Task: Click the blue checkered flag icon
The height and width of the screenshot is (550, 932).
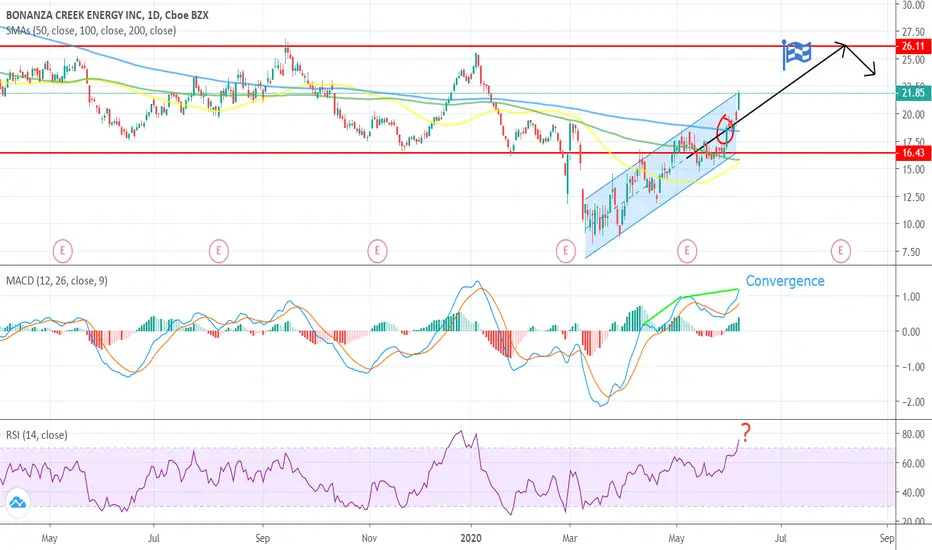Action: click(x=796, y=54)
